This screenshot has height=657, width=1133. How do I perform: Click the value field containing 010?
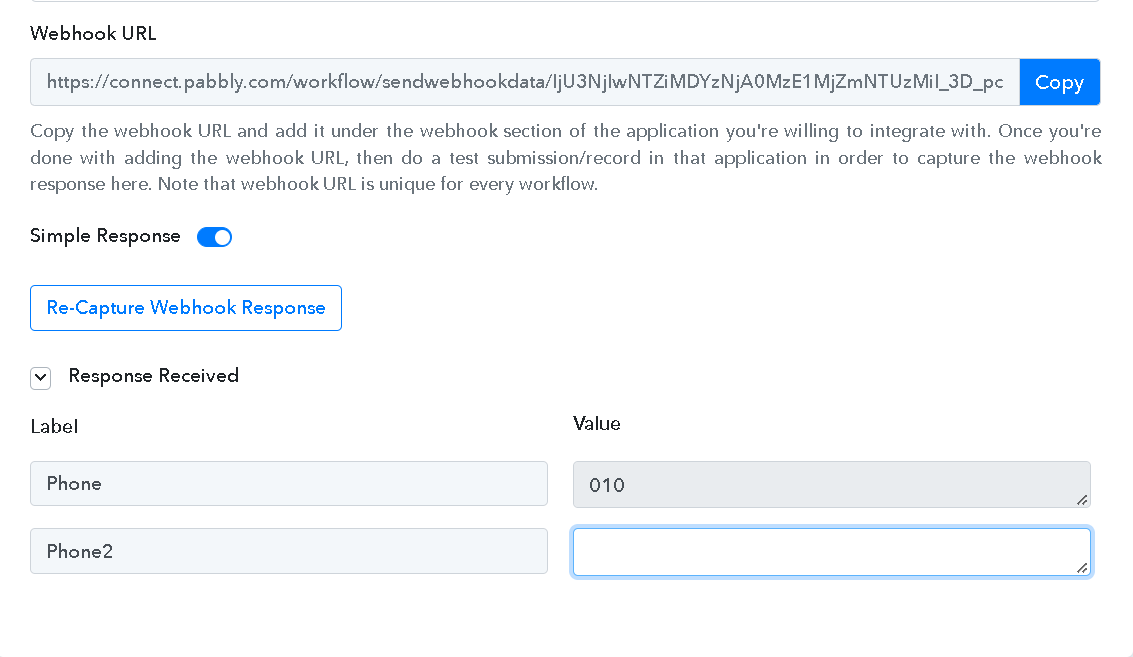[x=832, y=485]
